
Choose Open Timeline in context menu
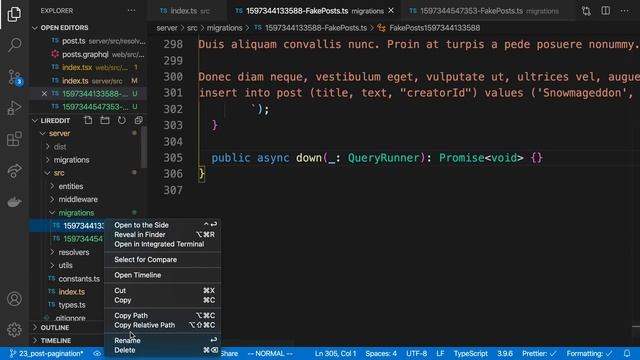(x=163, y=275)
